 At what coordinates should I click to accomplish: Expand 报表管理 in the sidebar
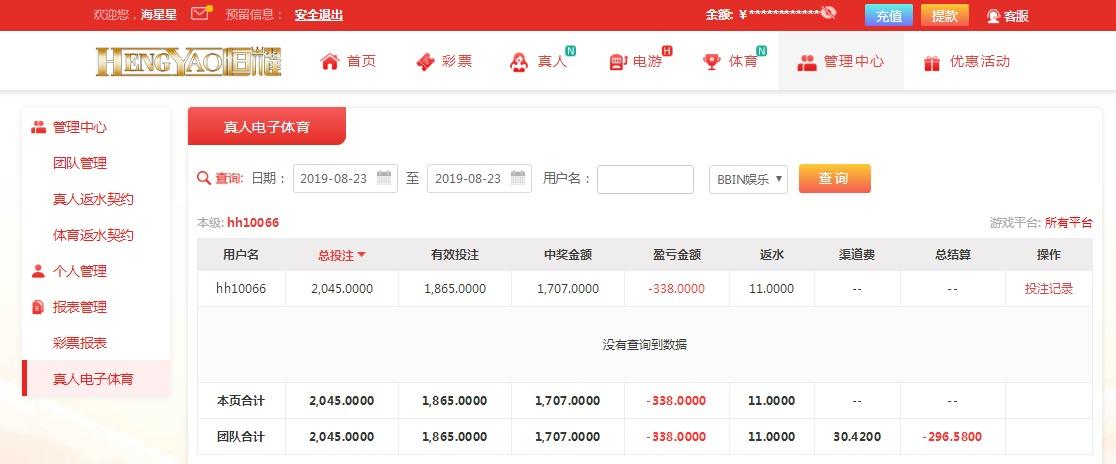point(80,307)
